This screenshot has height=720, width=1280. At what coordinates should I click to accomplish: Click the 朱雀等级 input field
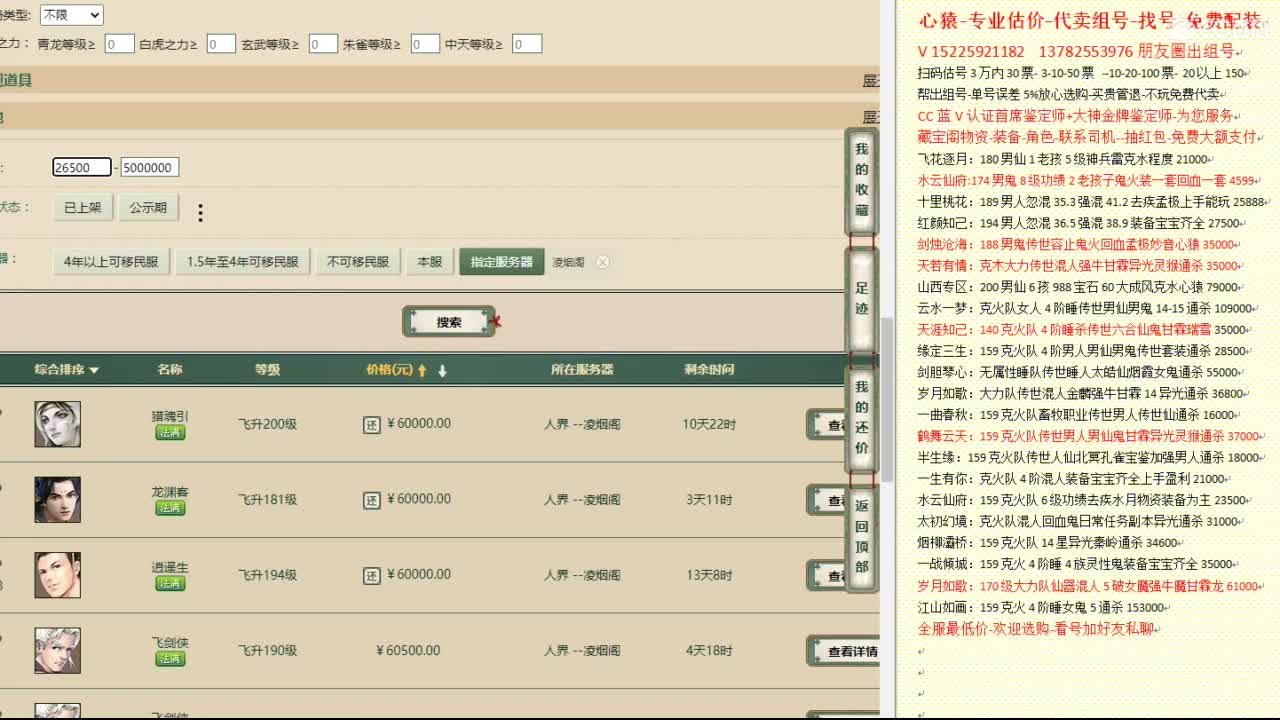coord(425,44)
